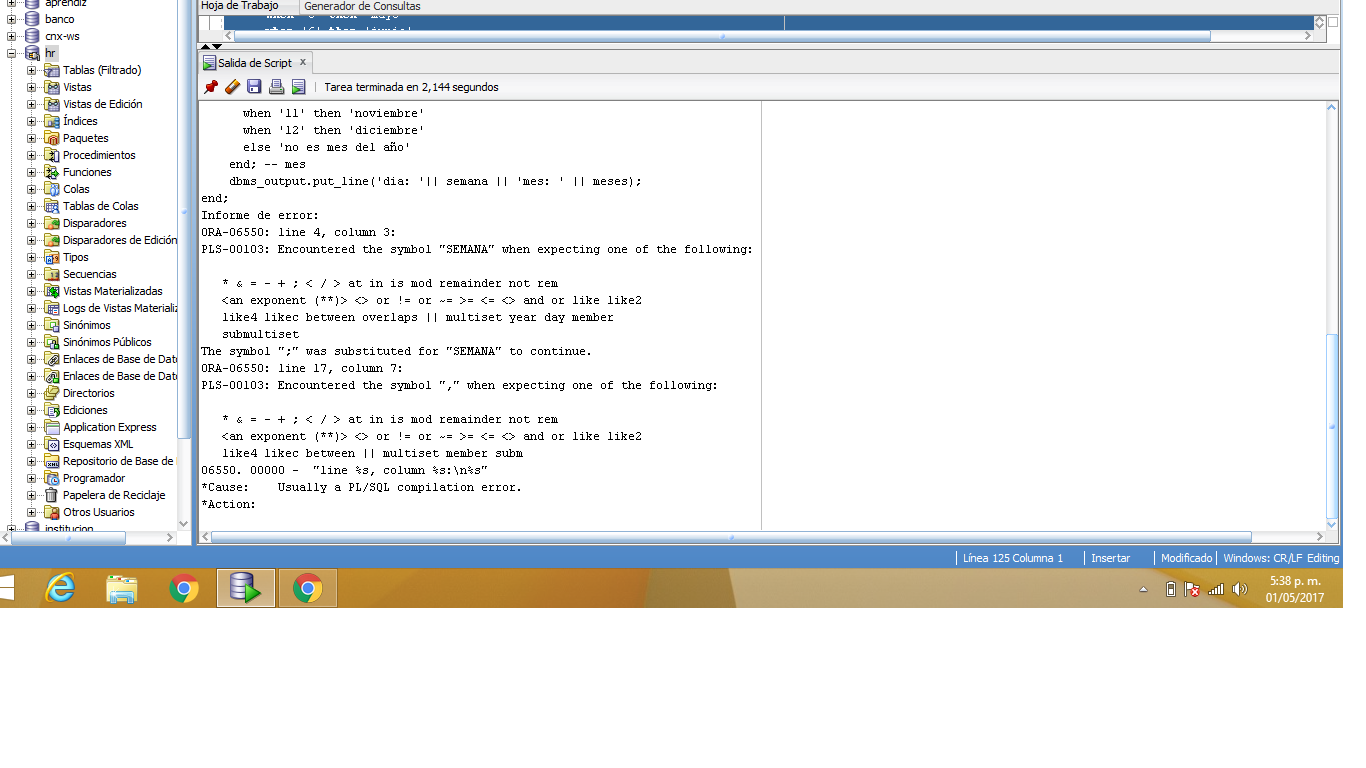The height and width of the screenshot is (768, 1366).
Task: Click 'ORA-06550: line 4, column 3:' line
Action: click(298, 232)
